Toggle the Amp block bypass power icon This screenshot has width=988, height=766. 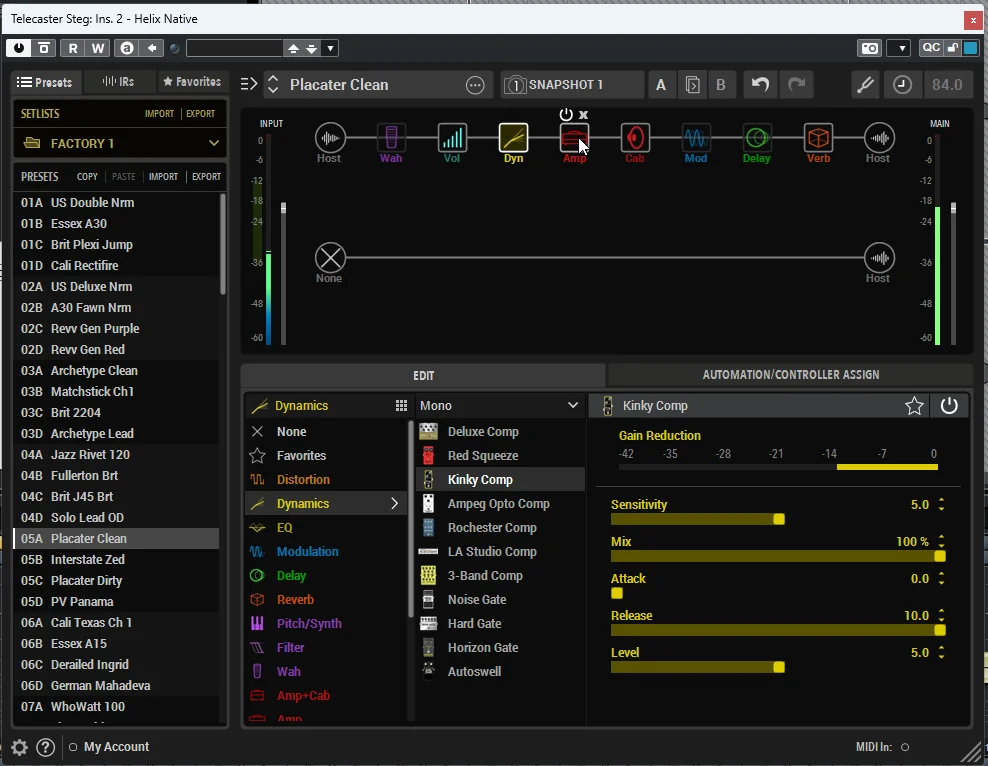(566, 114)
